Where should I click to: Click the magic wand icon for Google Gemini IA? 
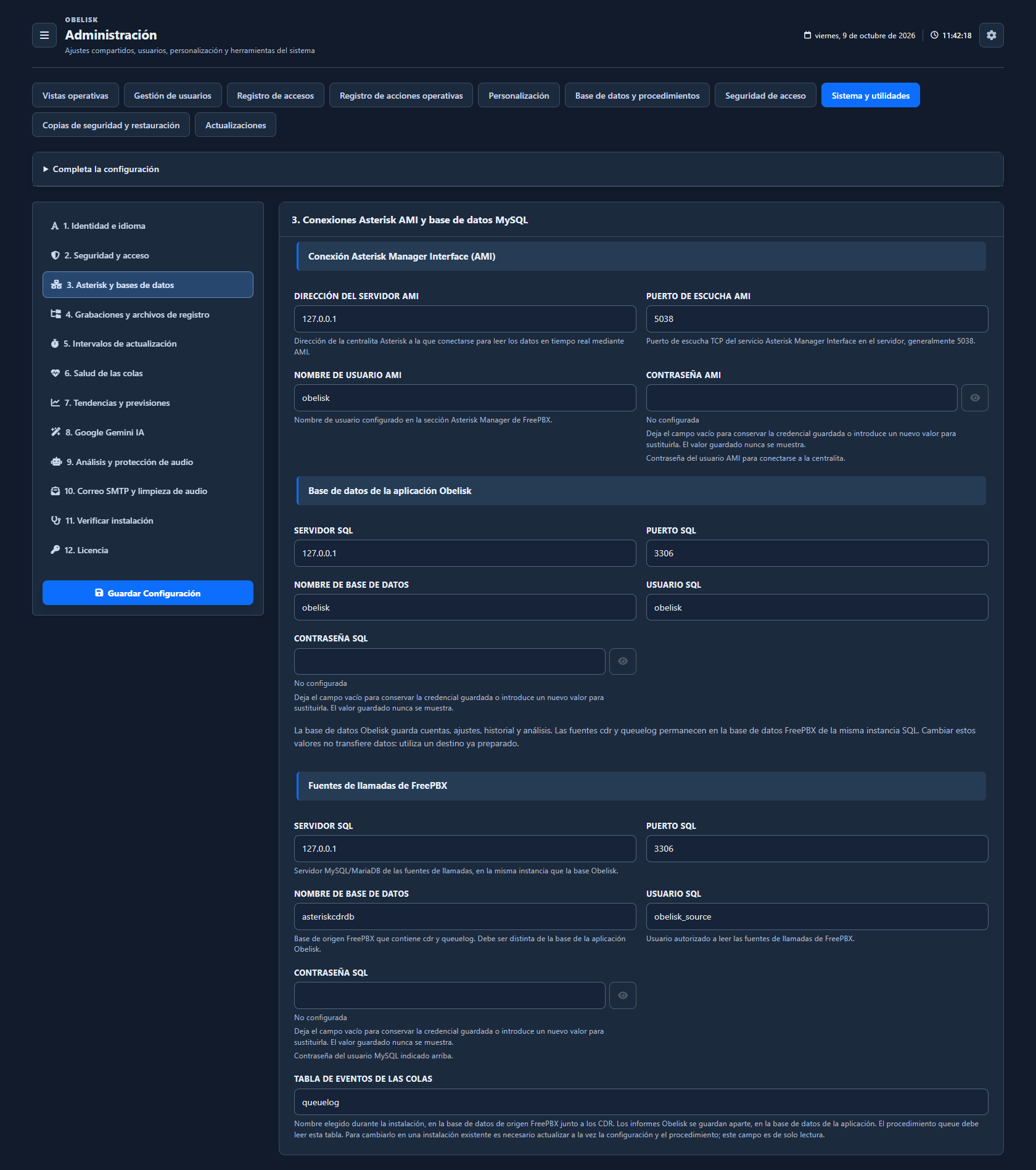coord(55,432)
